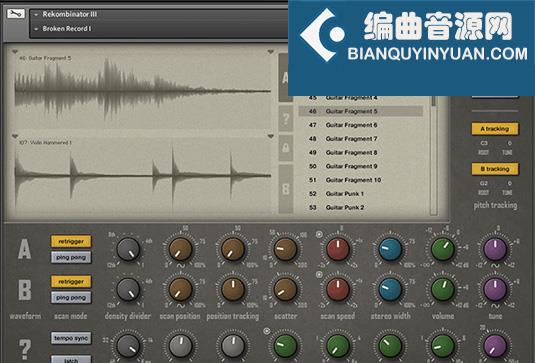Click right triangle marker above Violin waveform

tap(271, 136)
